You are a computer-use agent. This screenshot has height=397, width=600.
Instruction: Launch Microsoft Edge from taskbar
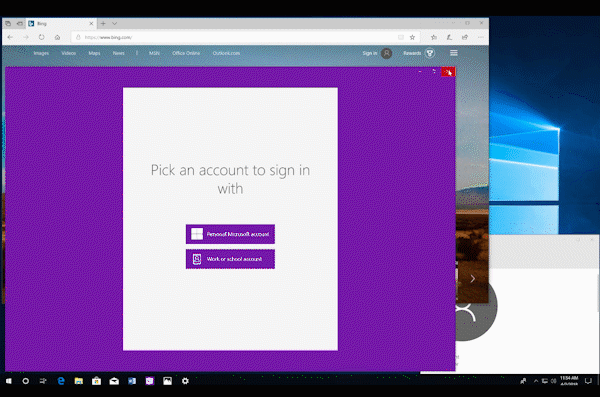(x=61, y=381)
